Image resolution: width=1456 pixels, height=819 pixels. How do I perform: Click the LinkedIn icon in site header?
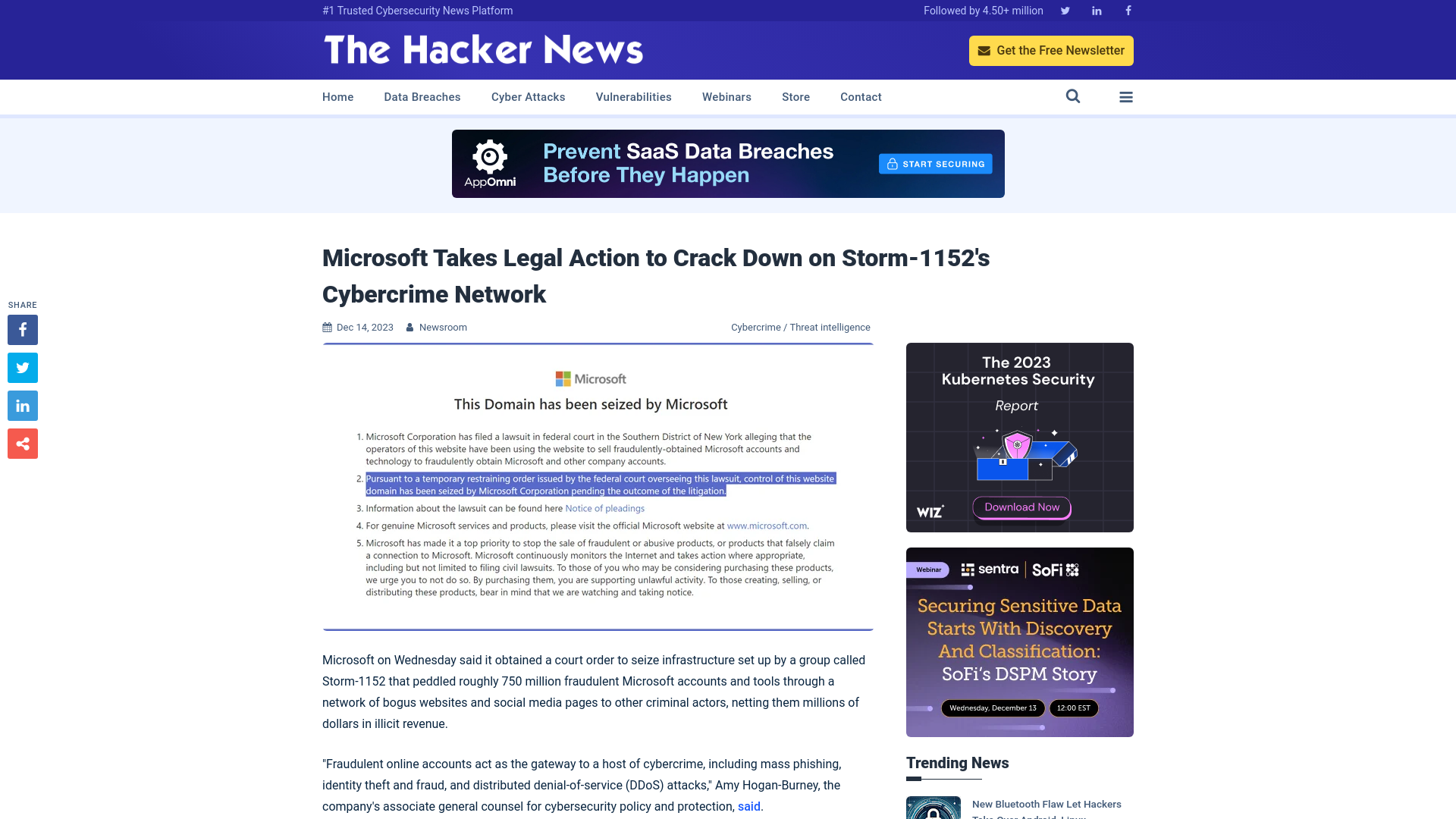coord(1096,10)
